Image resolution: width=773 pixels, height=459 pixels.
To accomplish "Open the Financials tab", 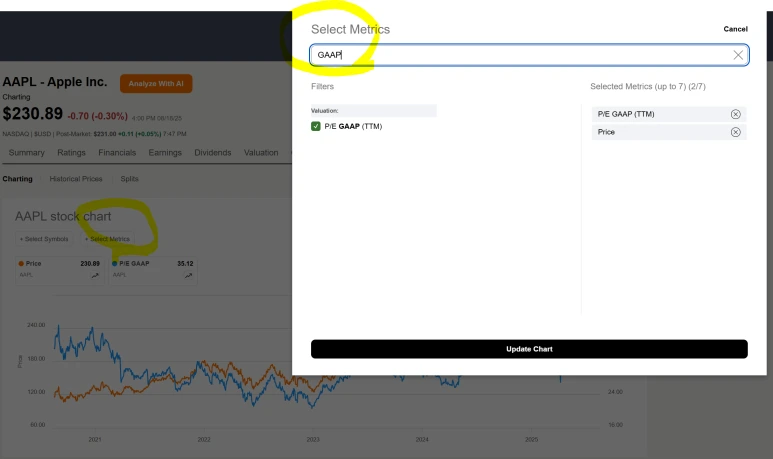I will (x=117, y=152).
